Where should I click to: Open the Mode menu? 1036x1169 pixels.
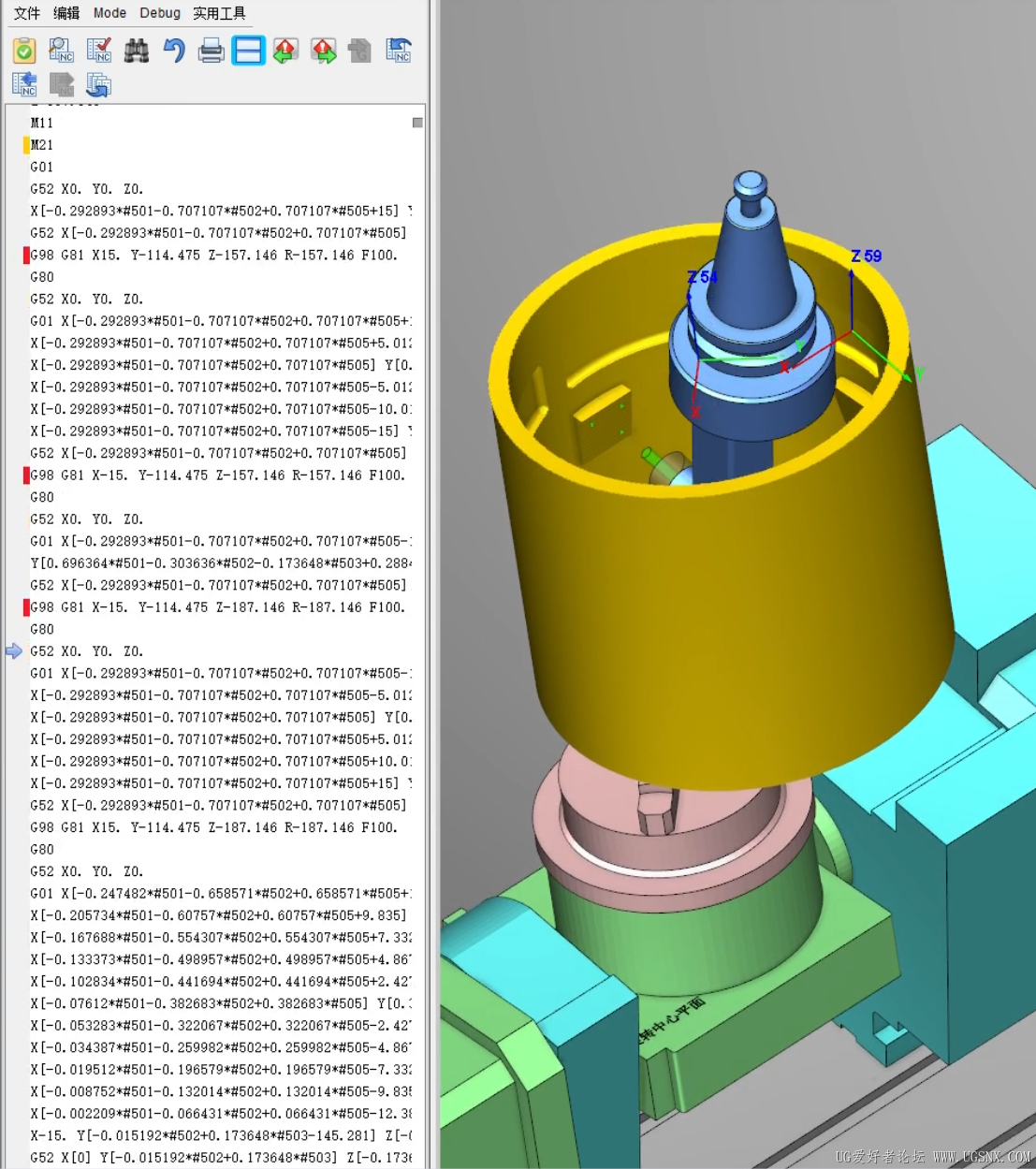[109, 12]
